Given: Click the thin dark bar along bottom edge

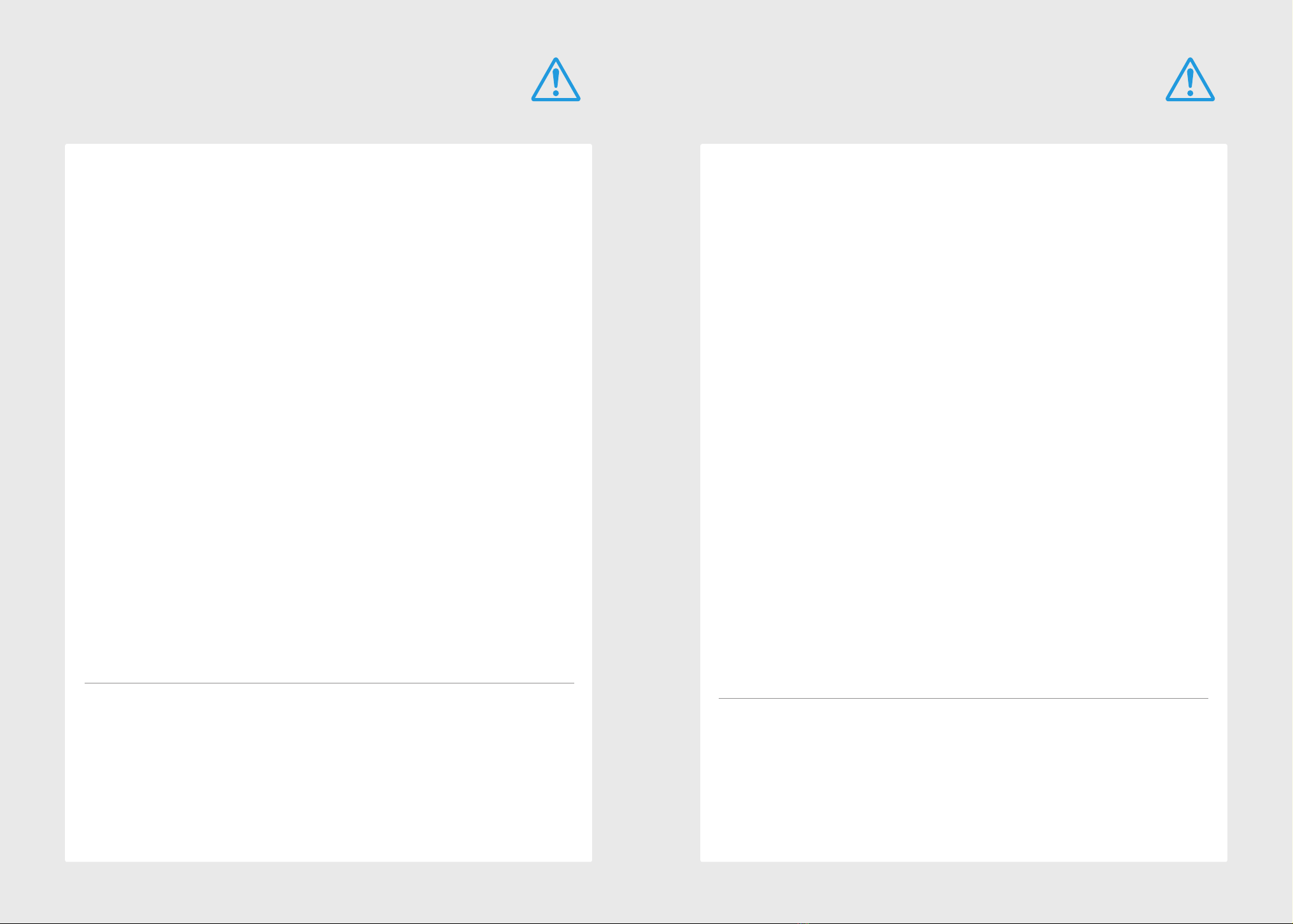Looking at the screenshot, I should pyautogui.click(x=646, y=923).
